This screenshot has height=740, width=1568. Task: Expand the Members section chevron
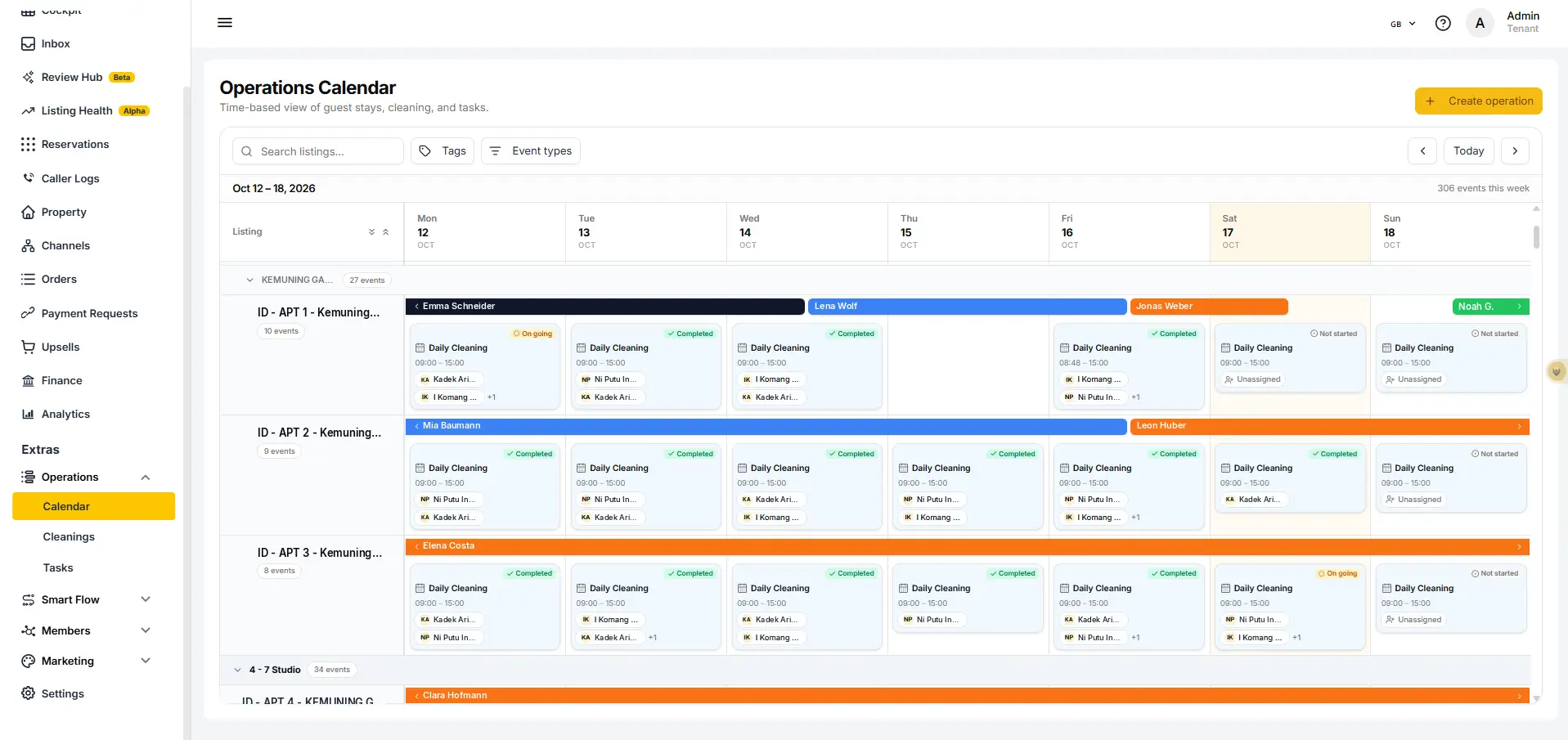click(x=146, y=630)
